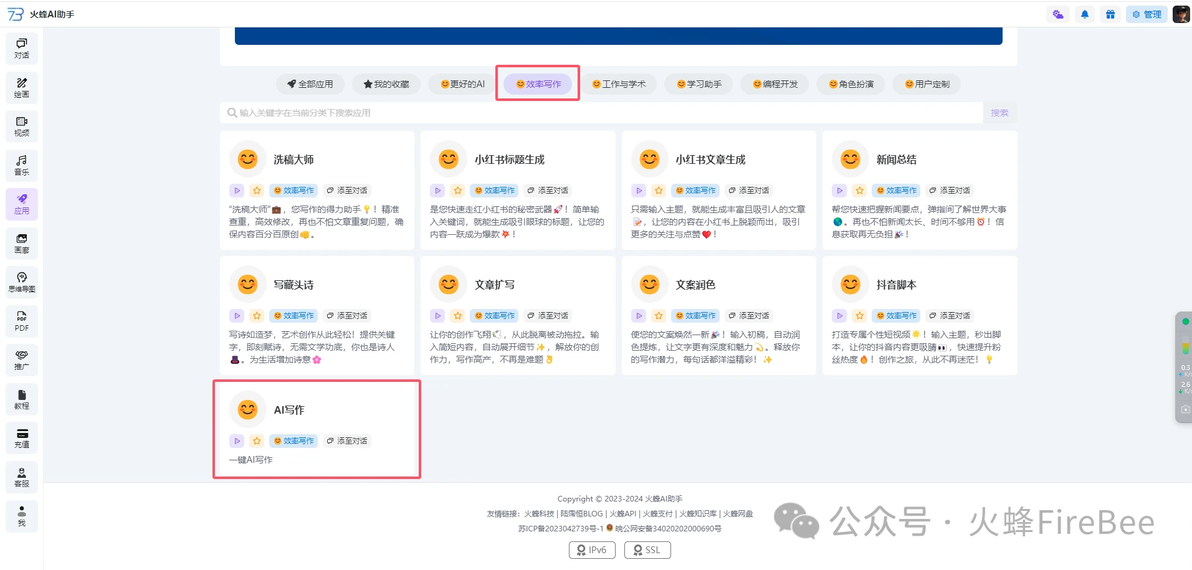This screenshot has height=570, width=1192.
Task: Open the 画廊 gallery sidebar item
Action: pyautogui.click(x=21, y=243)
